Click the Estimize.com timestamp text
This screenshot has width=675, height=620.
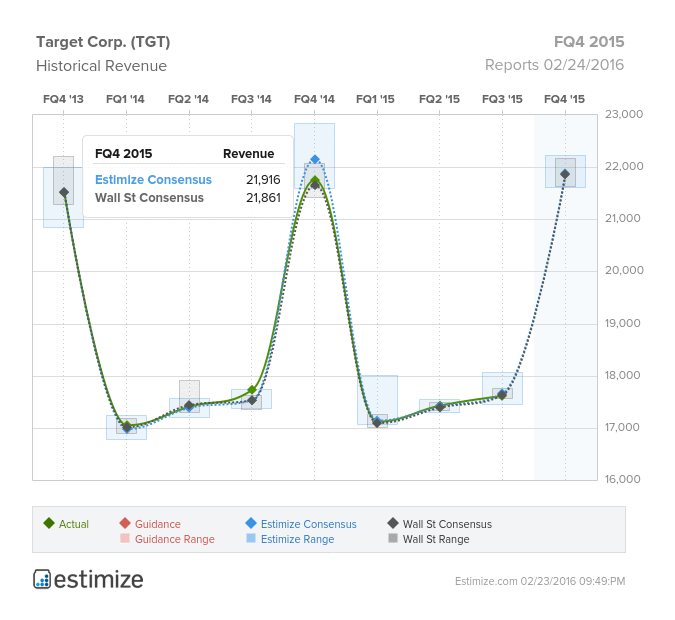click(540, 581)
